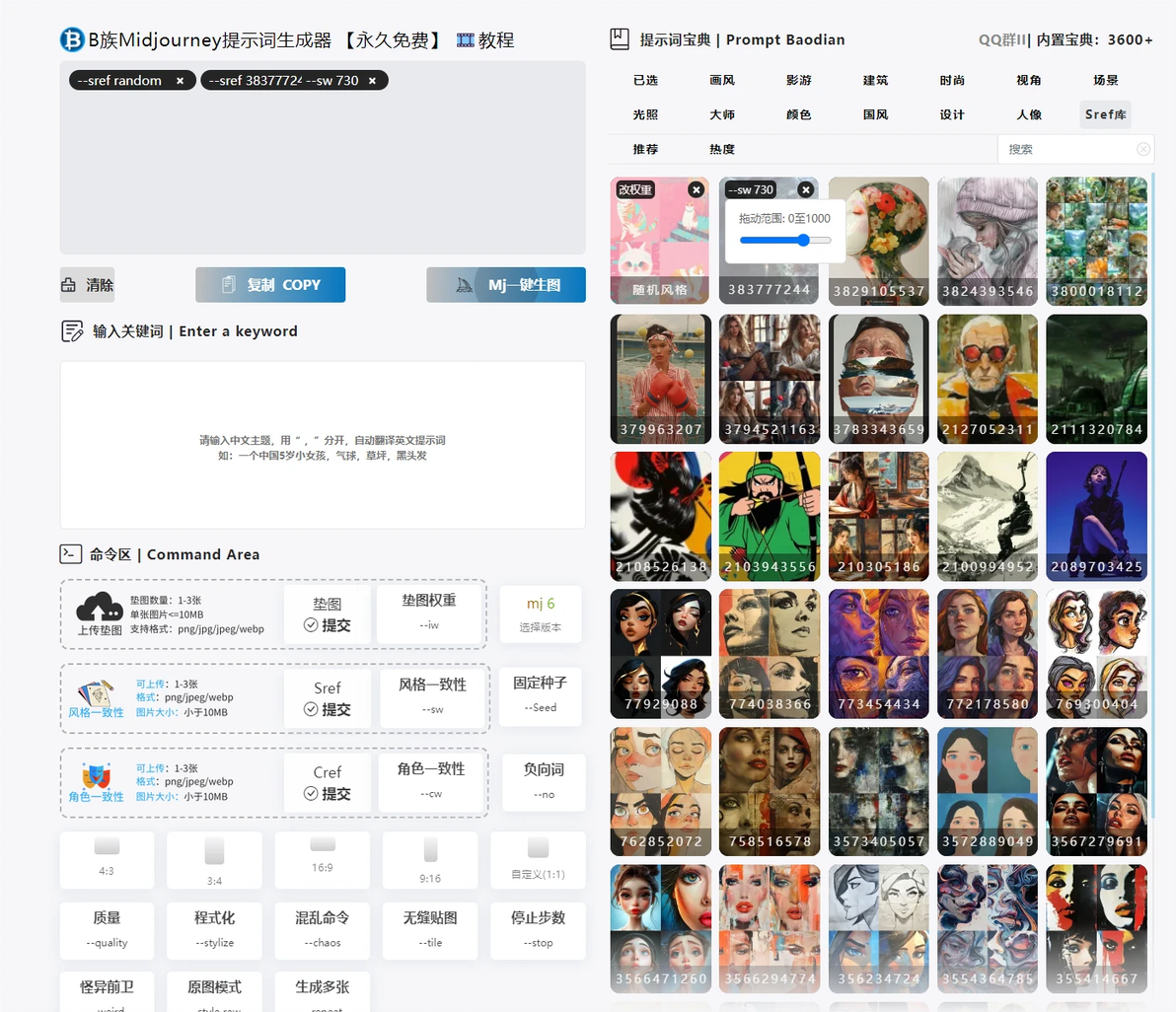Image resolution: width=1176 pixels, height=1012 pixels.
Task: Switch to the 场景 tab
Action: [x=1106, y=80]
